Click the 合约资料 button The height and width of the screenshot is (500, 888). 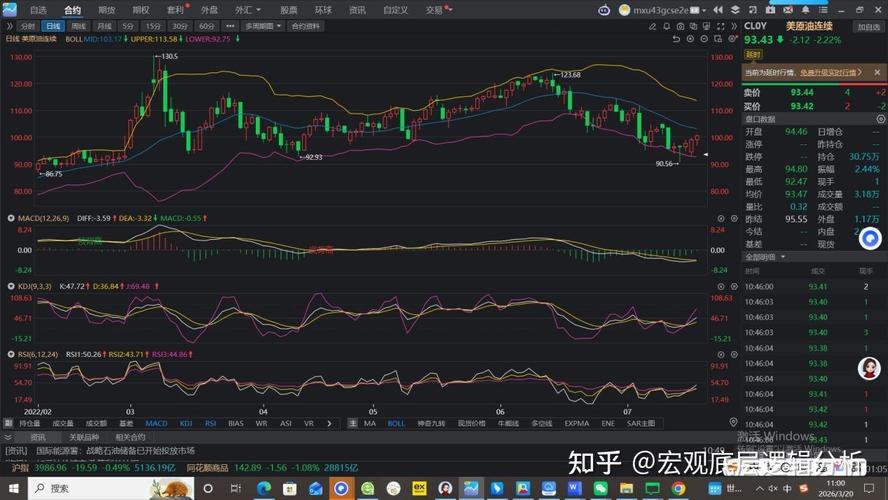click(306, 26)
